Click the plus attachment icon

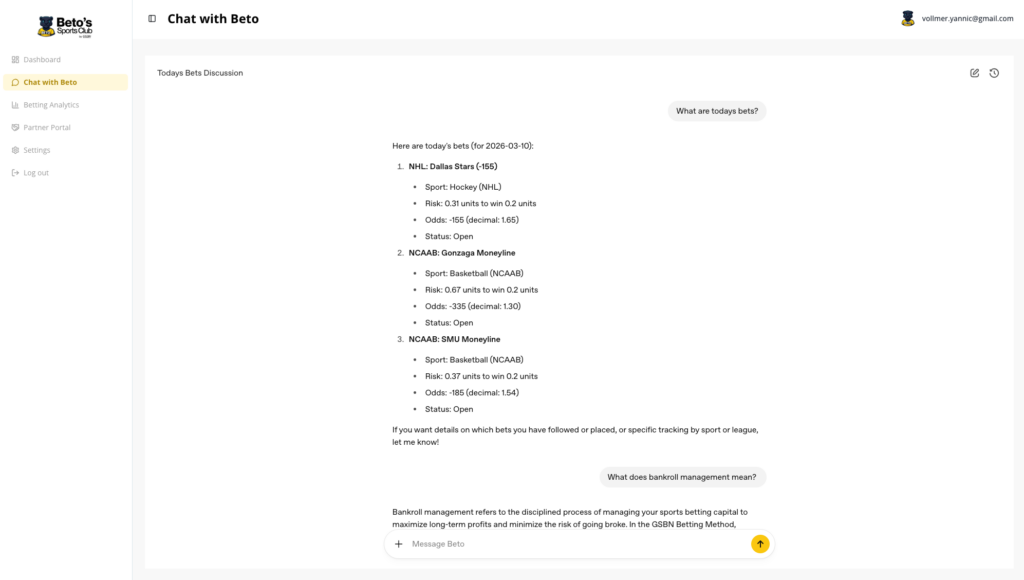pyautogui.click(x=399, y=544)
